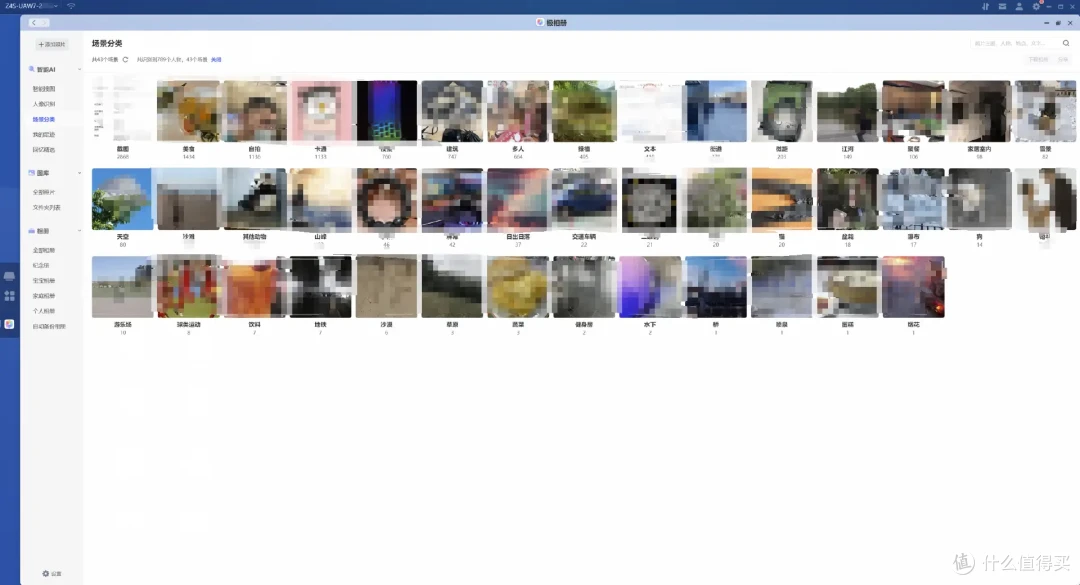Select 人像识别 in the sidebar
The width and height of the screenshot is (1080, 585).
coord(44,104)
